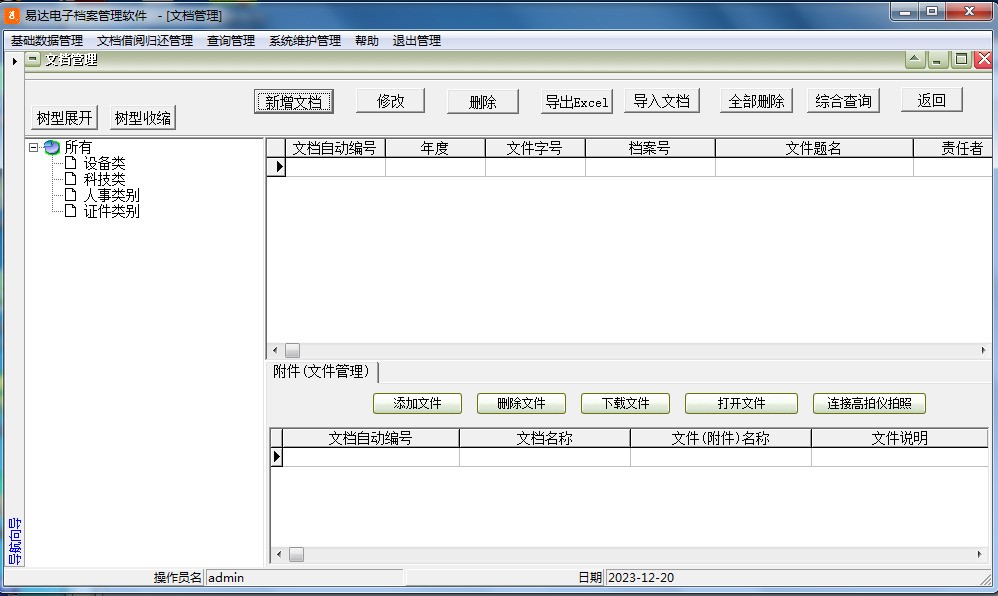The width and height of the screenshot is (998, 596).
Task: Click the document icon next to 人事类别
Action: (x=70, y=195)
